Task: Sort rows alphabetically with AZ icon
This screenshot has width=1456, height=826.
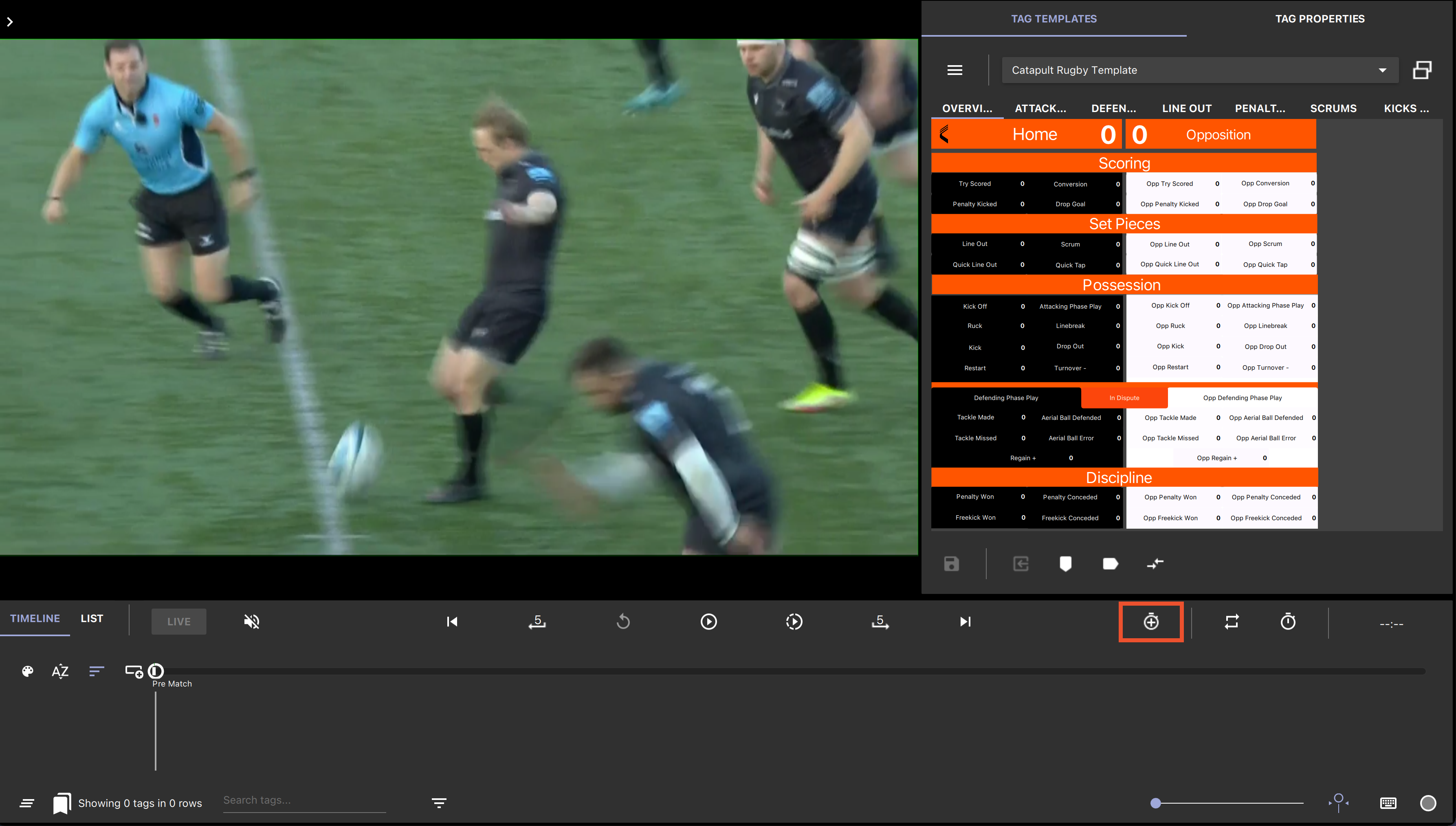Action: 60,672
